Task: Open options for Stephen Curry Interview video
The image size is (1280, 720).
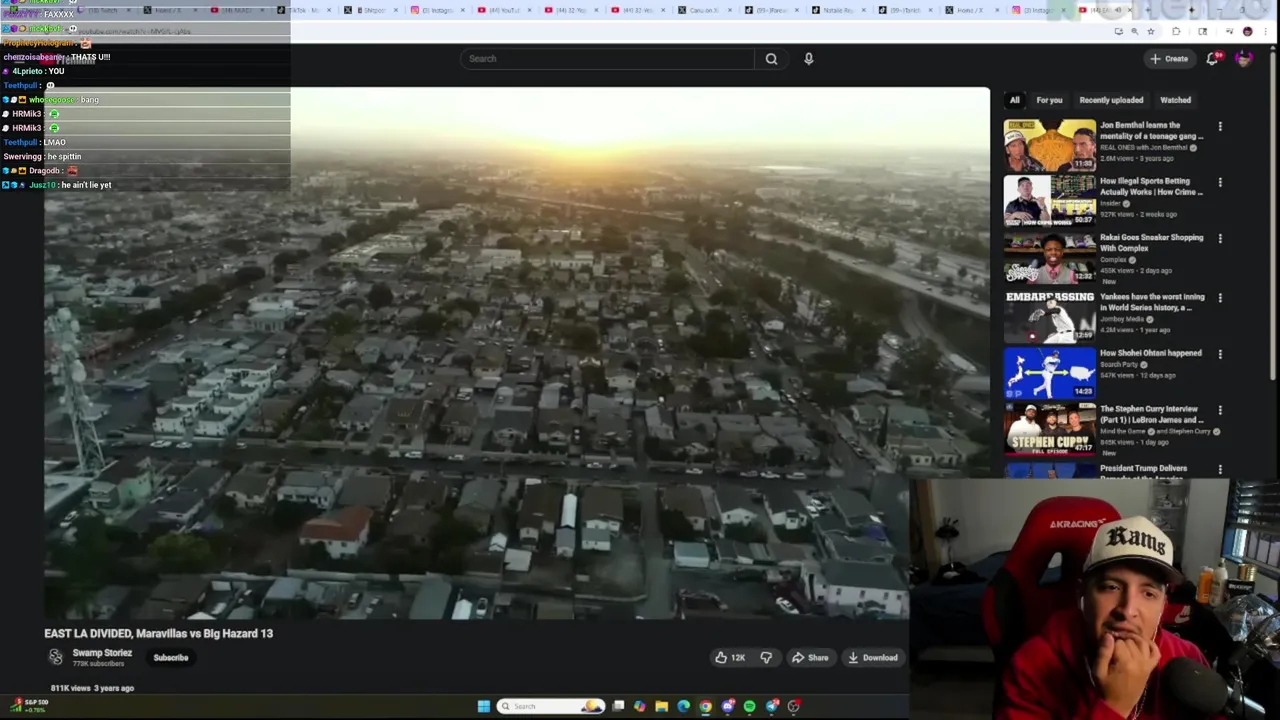Action: (x=1220, y=410)
